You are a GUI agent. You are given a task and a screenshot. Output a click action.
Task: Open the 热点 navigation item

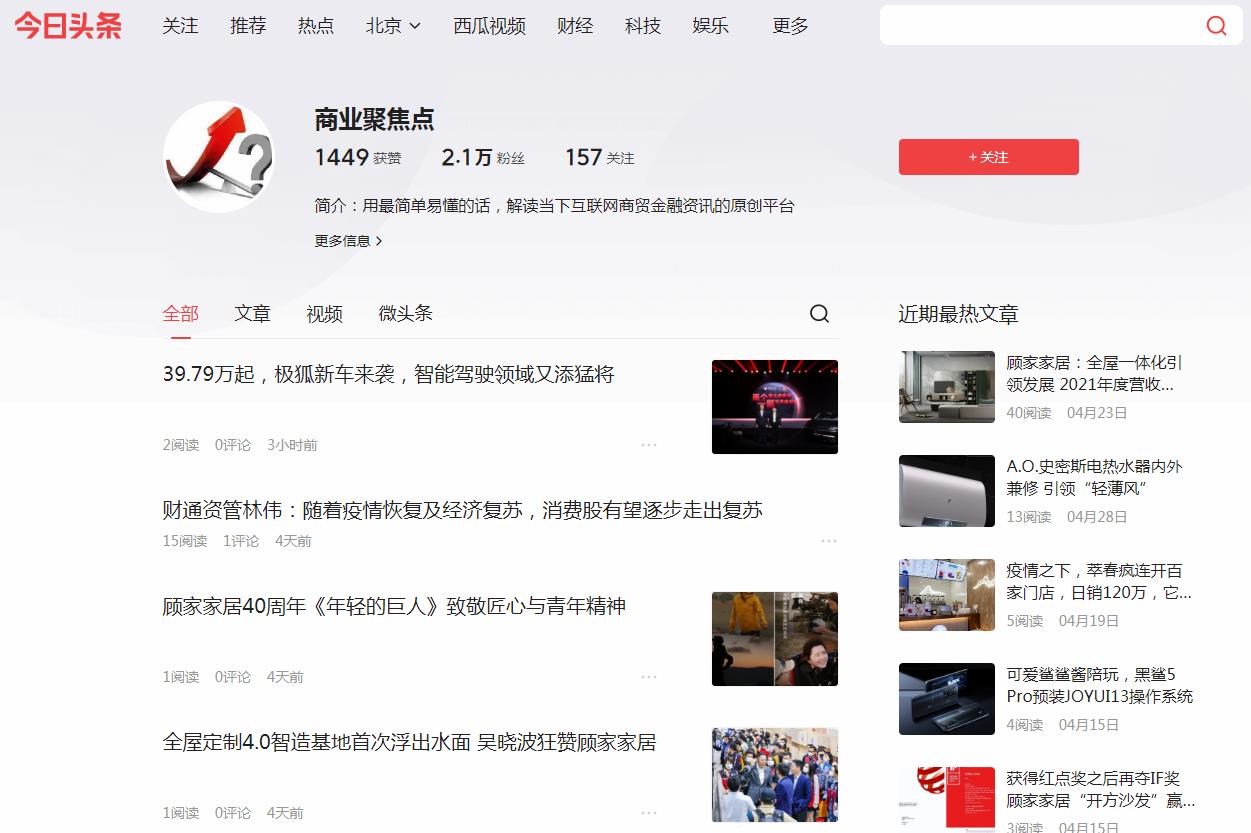[316, 26]
